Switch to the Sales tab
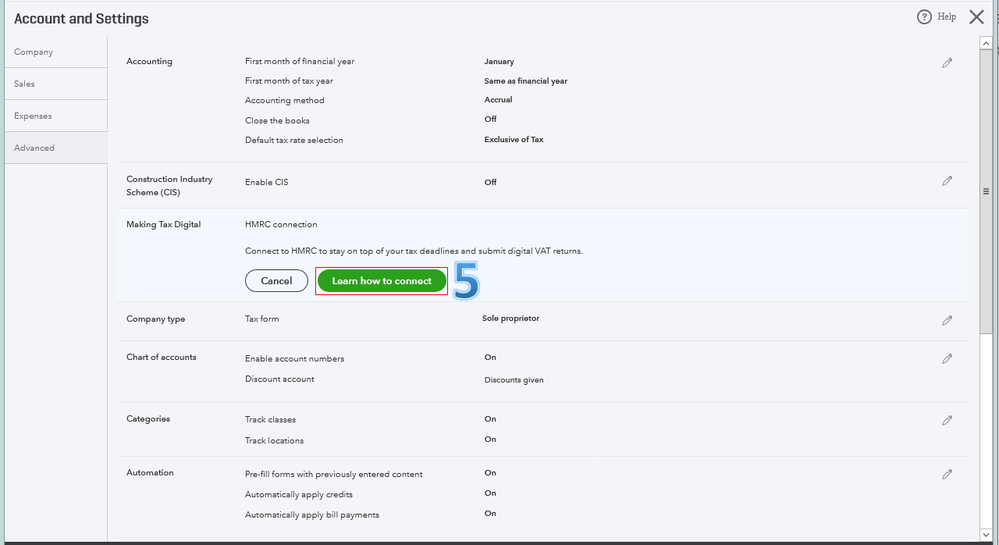Screen dimensions: 999x545 (25, 84)
